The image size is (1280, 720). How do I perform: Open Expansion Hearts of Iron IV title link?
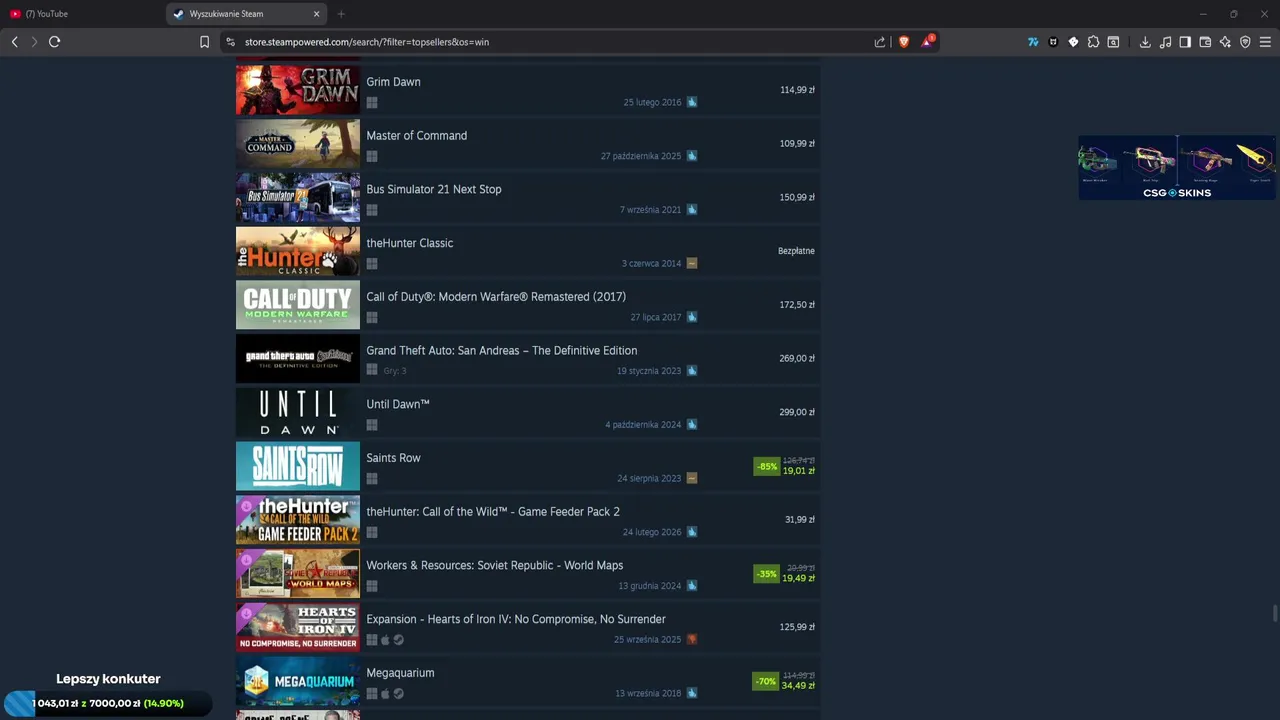coord(515,619)
